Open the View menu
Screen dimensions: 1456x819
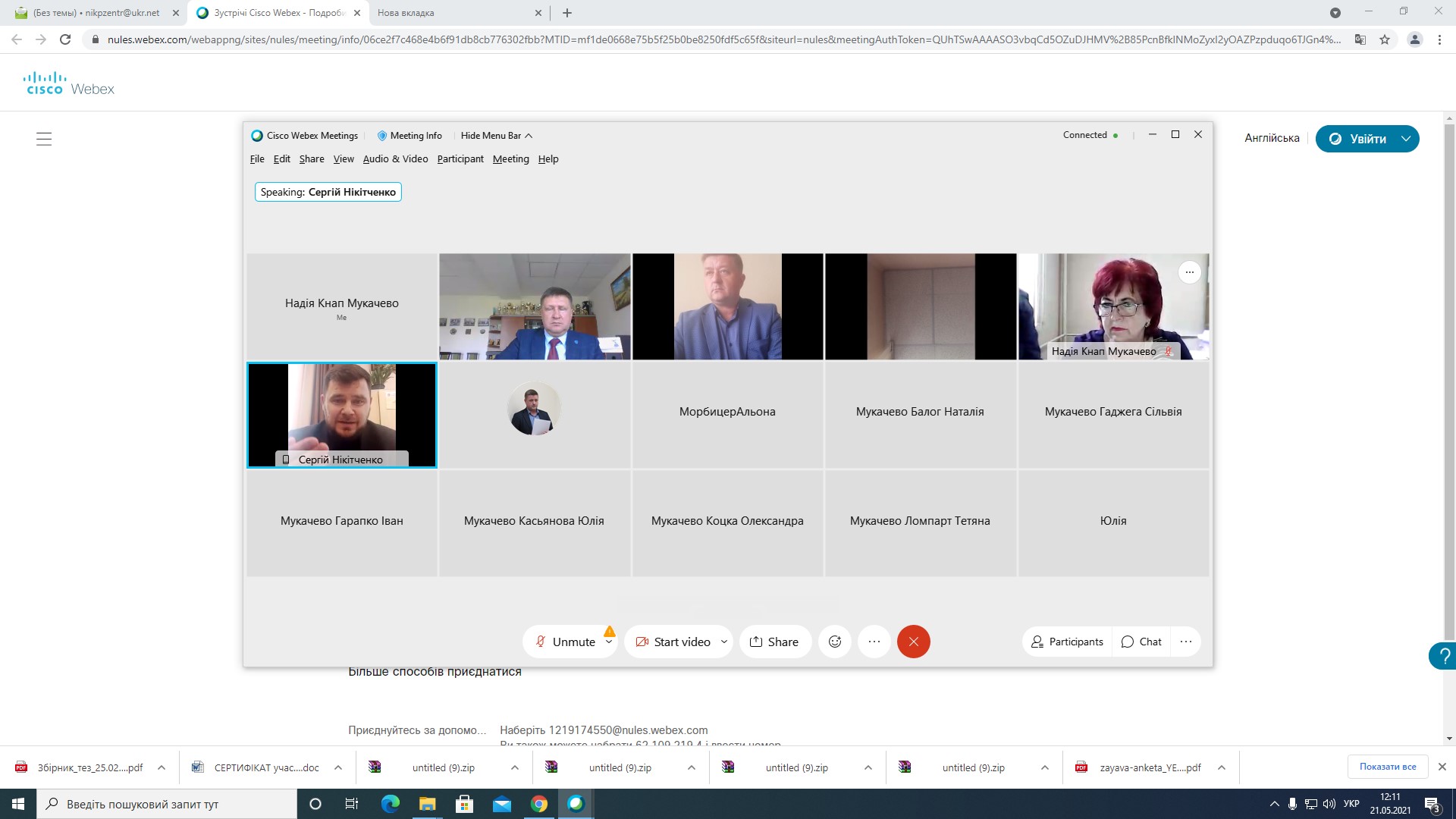[x=344, y=158]
